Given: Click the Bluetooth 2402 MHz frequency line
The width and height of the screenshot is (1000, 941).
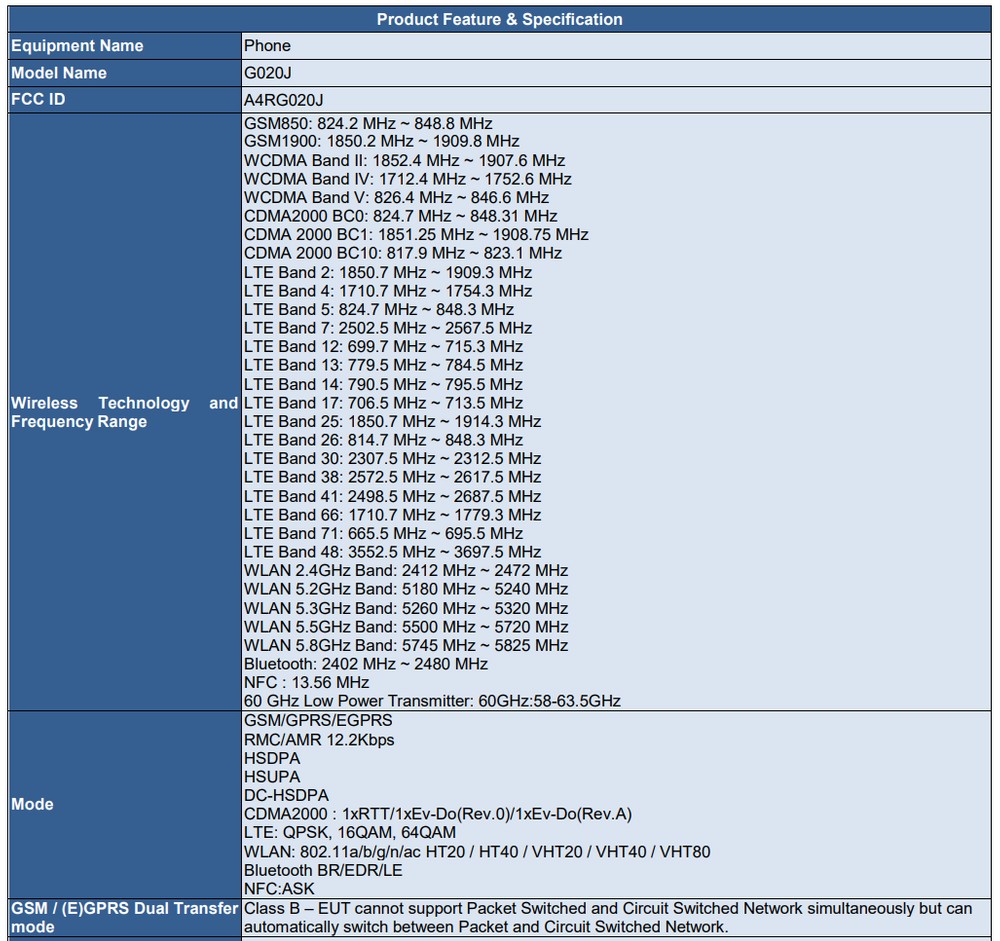Looking at the screenshot, I should coord(365,664).
